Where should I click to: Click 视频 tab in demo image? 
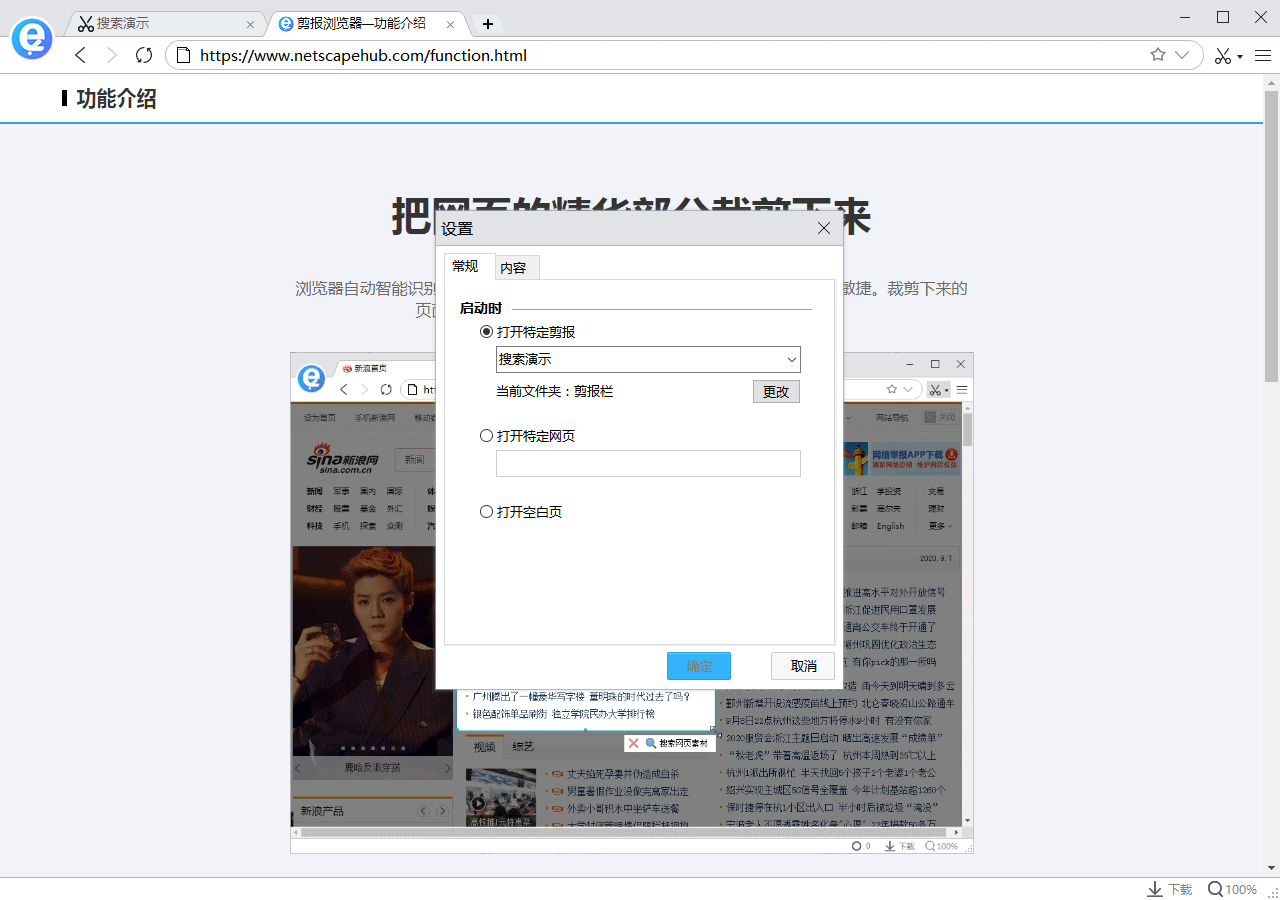(x=484, y=747)
